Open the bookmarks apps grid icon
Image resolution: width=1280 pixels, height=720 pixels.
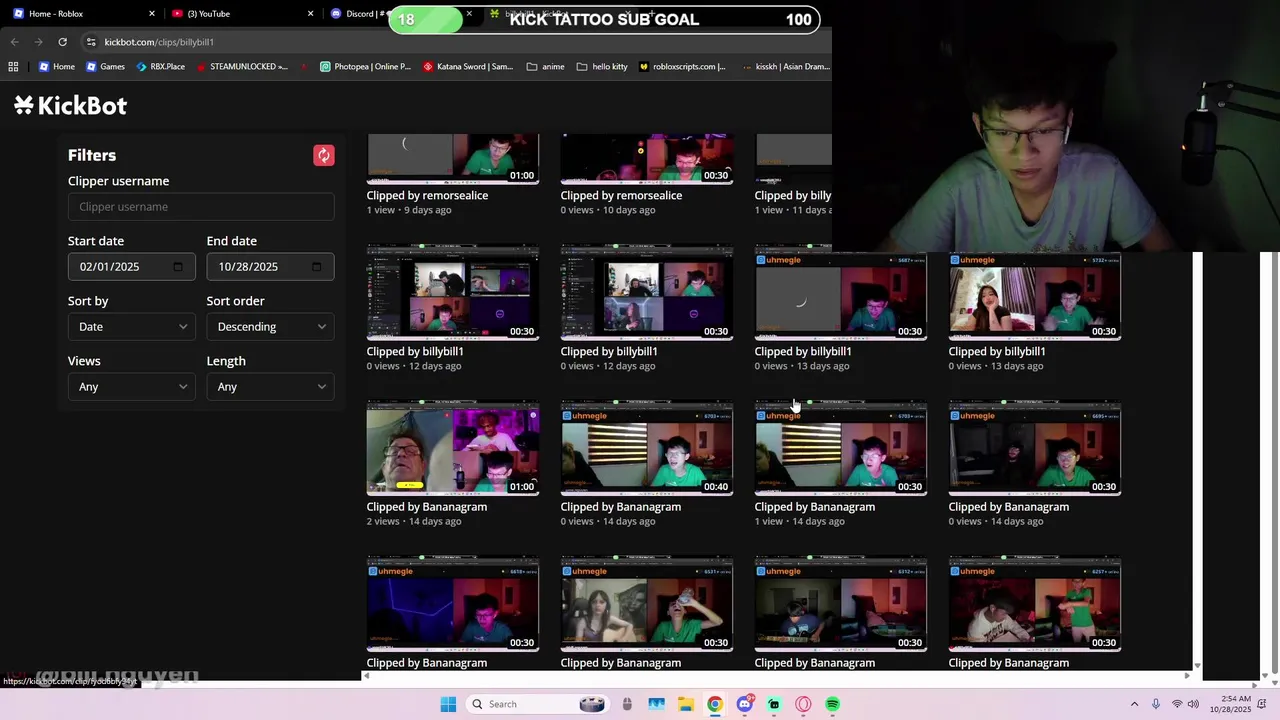(13, 67)
